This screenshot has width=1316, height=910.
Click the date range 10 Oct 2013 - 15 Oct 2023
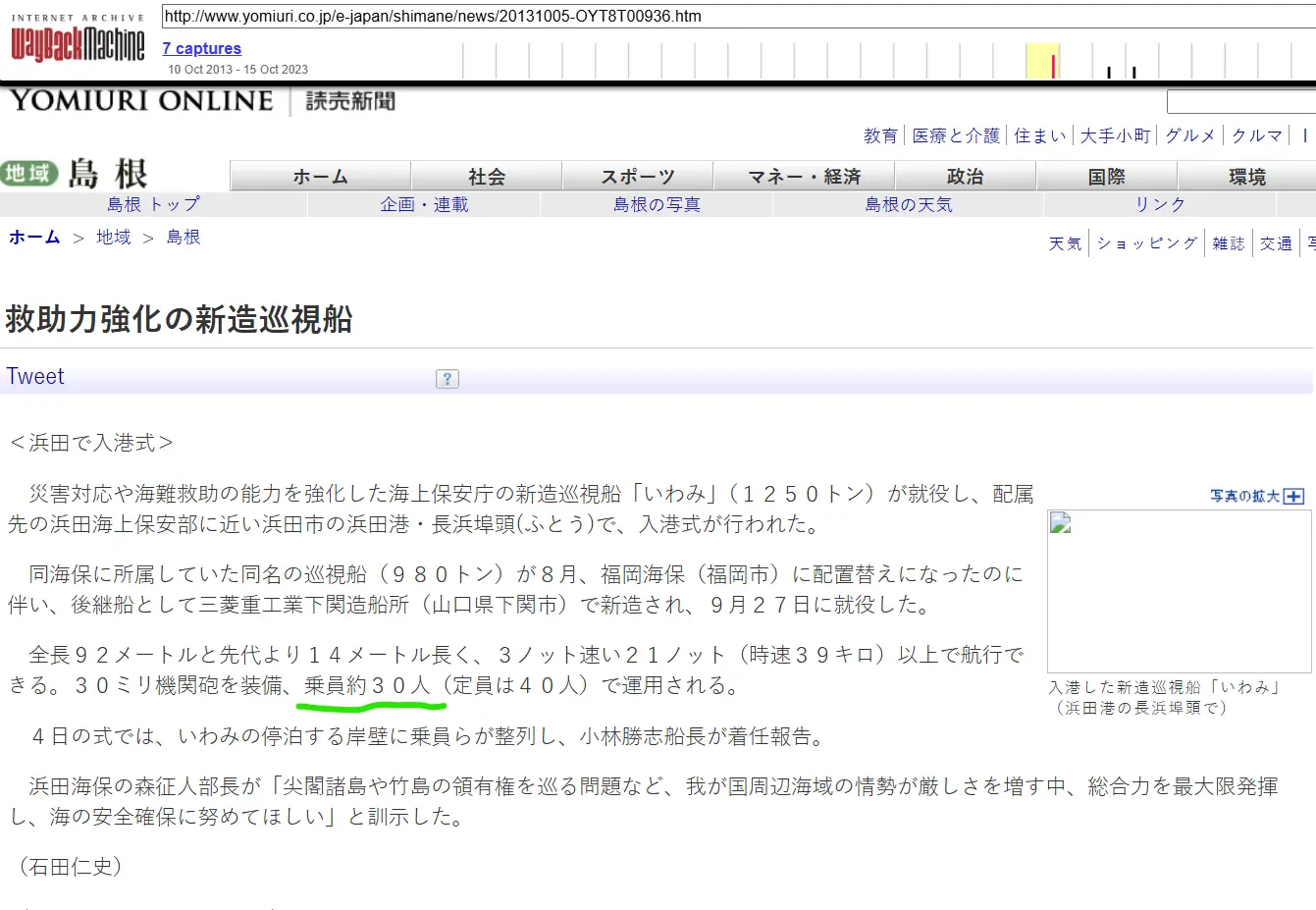pyautogui.click(x=237, y=70)
